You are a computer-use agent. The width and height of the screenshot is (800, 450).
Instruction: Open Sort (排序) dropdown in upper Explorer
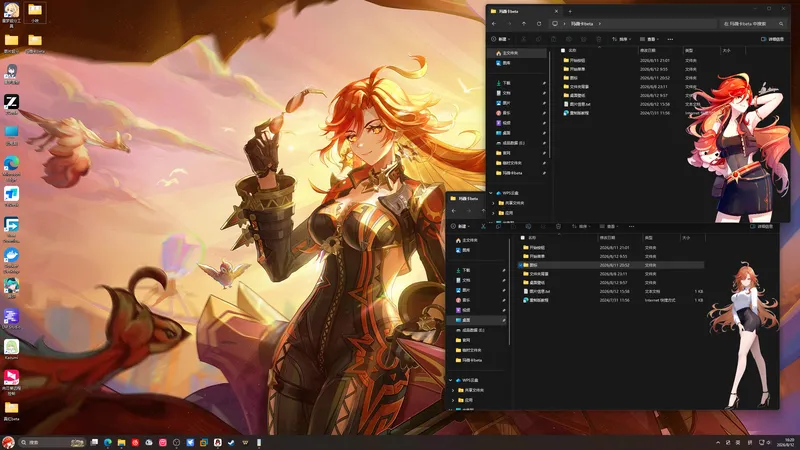(621, 39)
